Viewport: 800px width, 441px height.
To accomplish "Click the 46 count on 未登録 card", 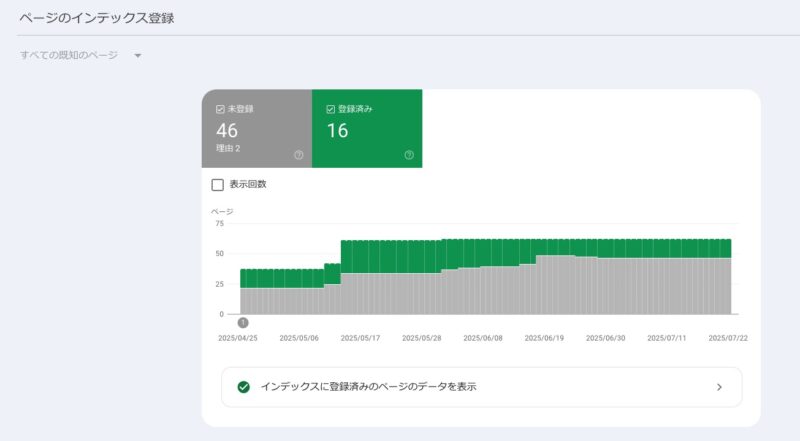I will coord(227,131).
